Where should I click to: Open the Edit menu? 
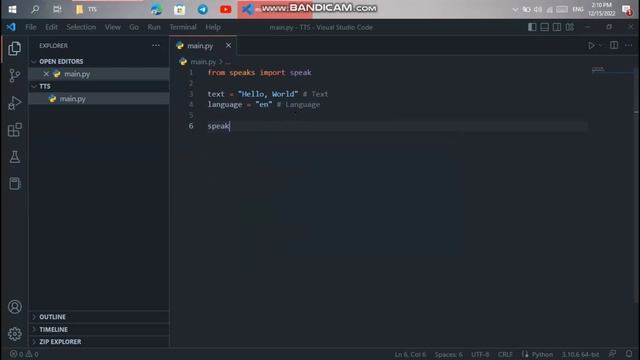point(51,27)
